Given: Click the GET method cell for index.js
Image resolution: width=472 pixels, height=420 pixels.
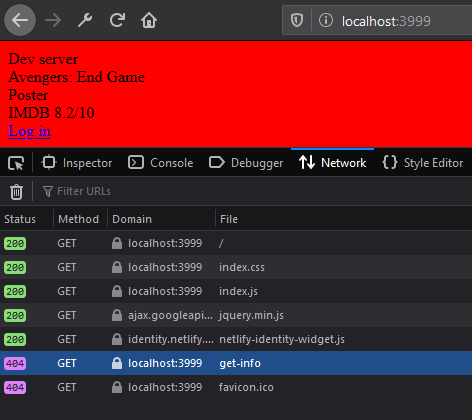Looking at the screenshot, I should pyautogui.click(x=67, y=291).
